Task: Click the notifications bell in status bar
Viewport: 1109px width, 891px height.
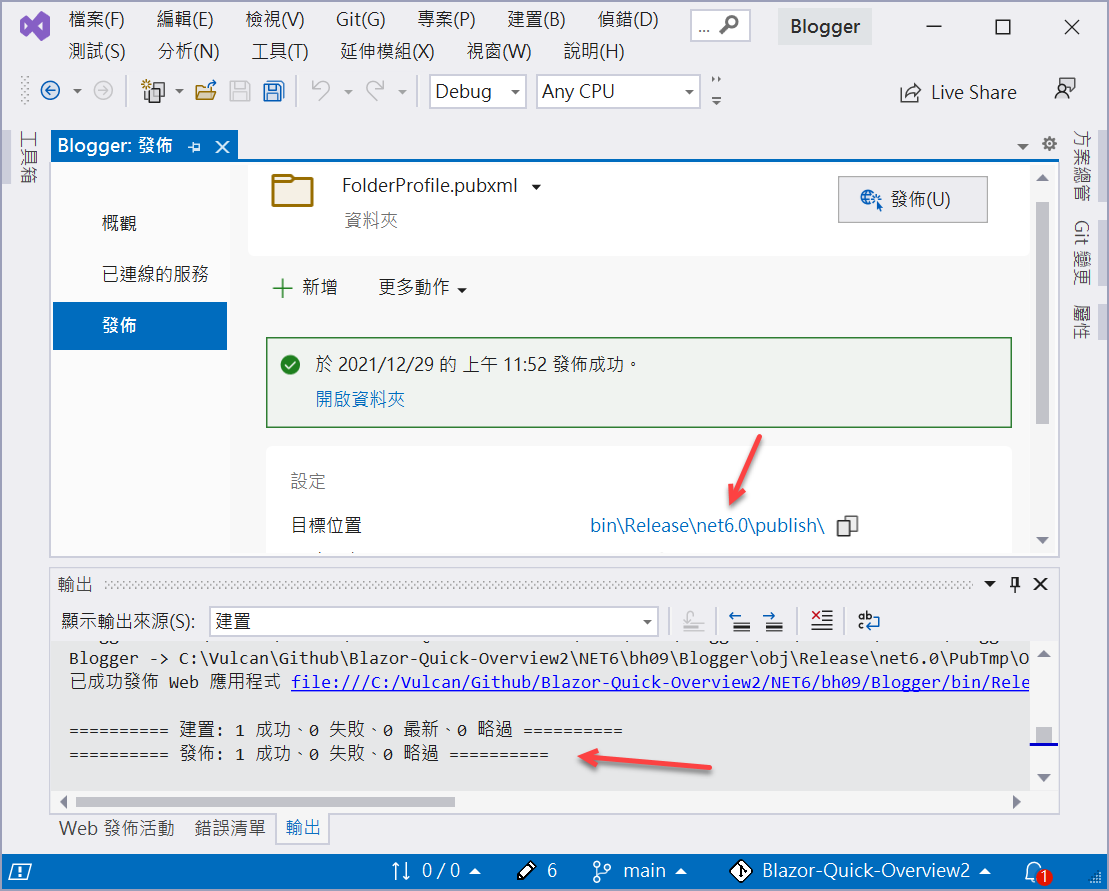Action: click(x=1036, y=871)
